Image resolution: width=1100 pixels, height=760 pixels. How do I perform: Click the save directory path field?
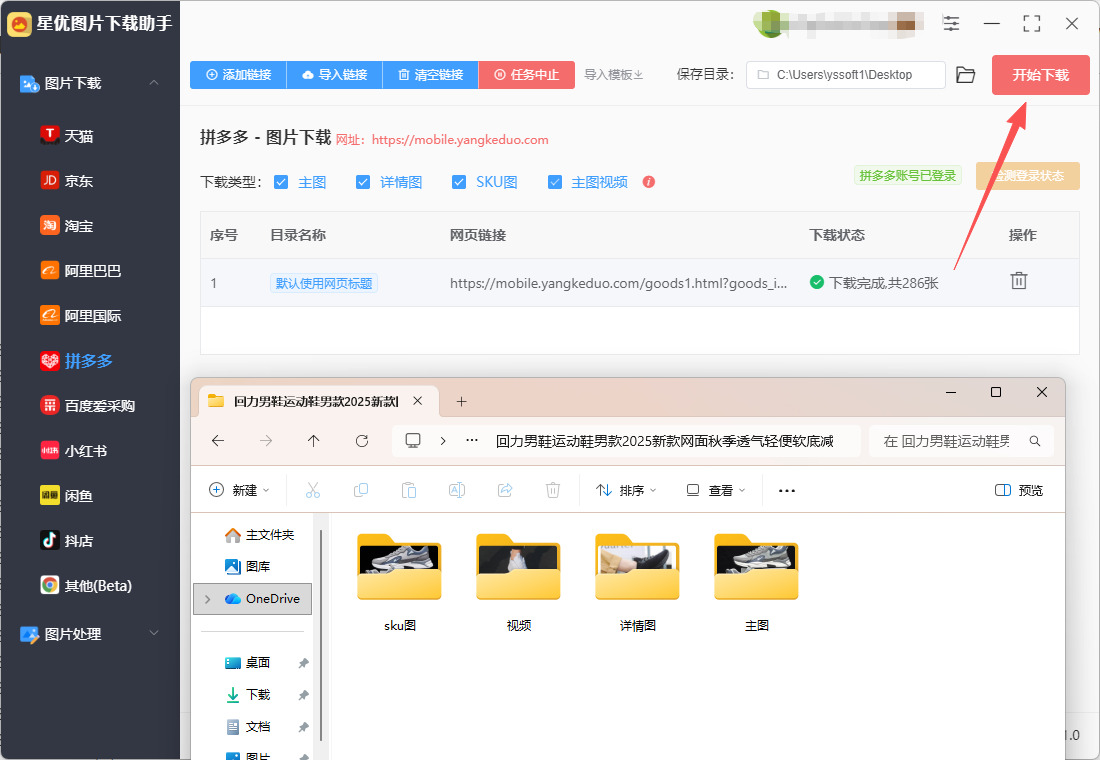click(846, 74)
